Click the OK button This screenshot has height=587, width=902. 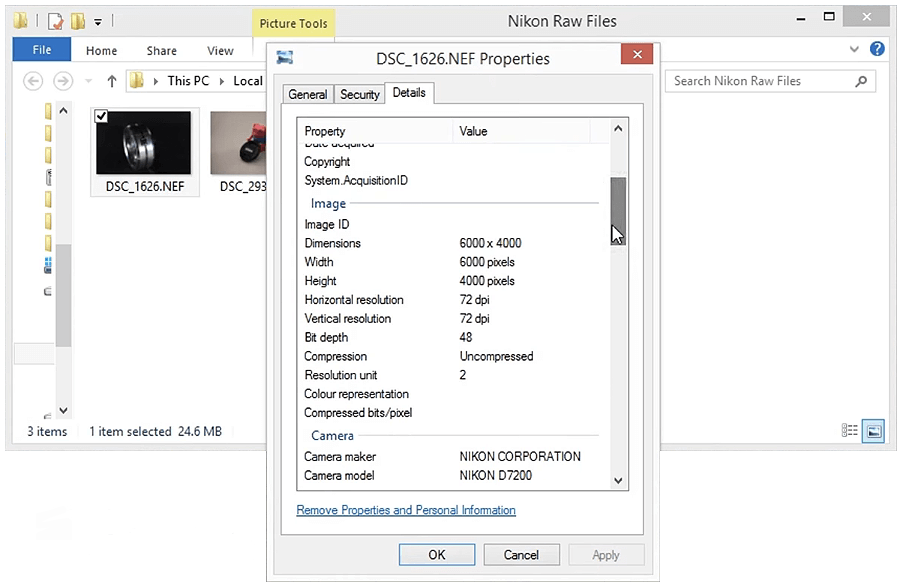coord(436,555)
